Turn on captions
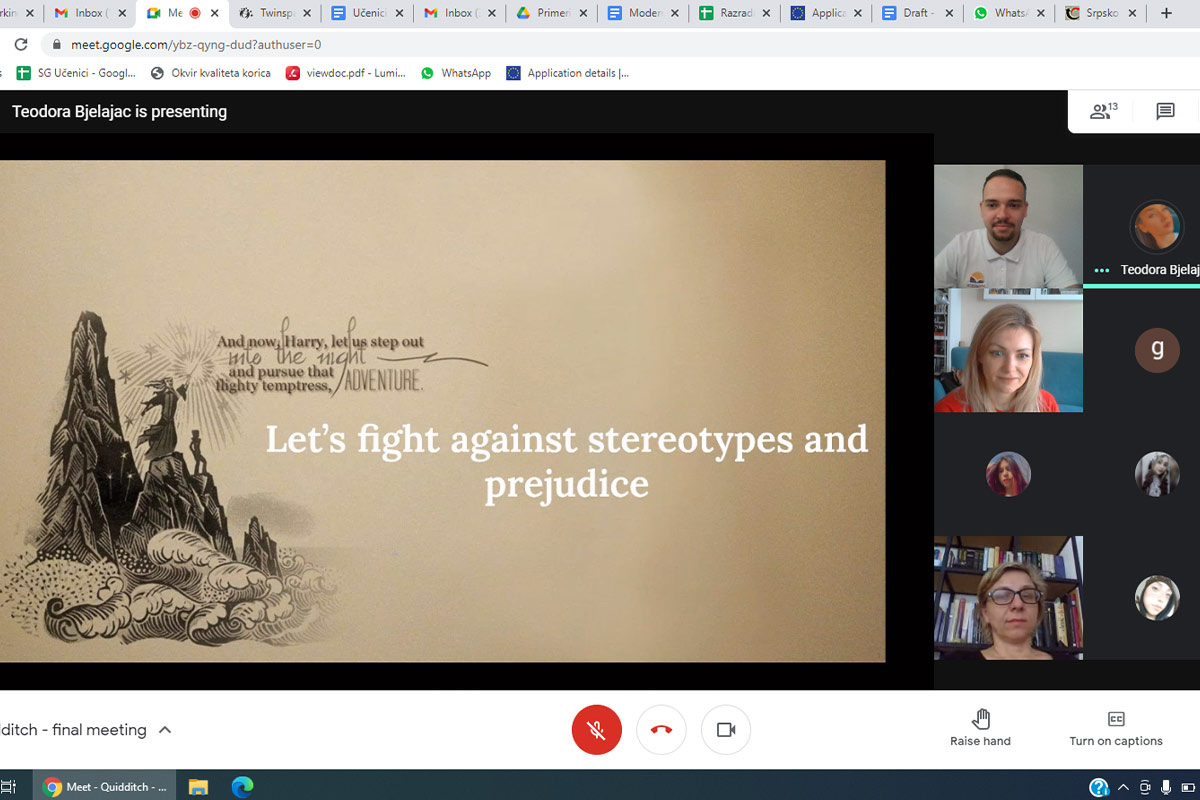The height and width of the screenshot is (800, 1200). click(1116, 729)
